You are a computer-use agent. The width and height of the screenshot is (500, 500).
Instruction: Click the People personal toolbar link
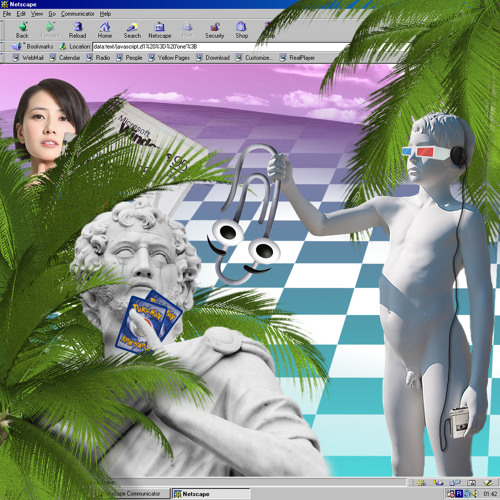point(129,58)
